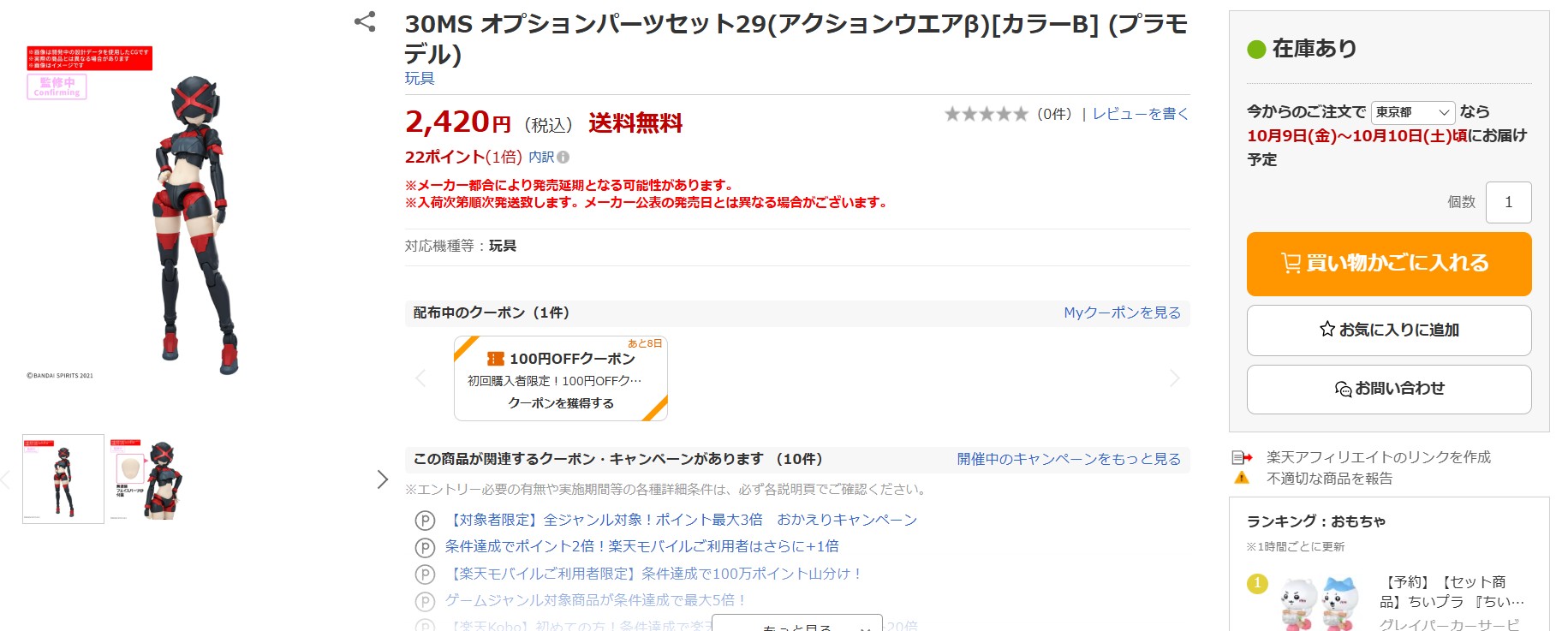The width and height of the screenshot is (1568, 631).
Task: Click the P icon beside 100万ポイント山分け
Action: click(x=425, y=574)
